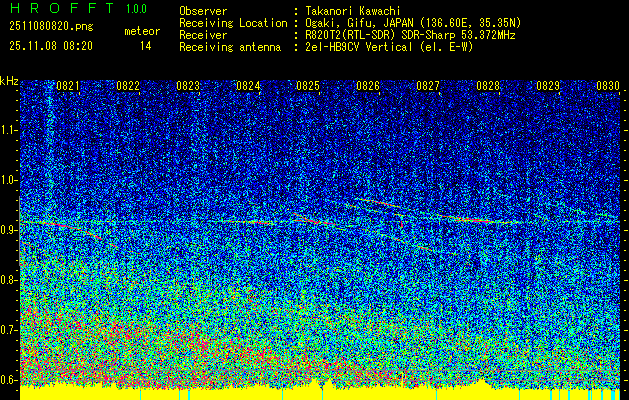This screenshot has height=400, width=629.
Task: Click time marker 0824
Action: pyautogui.click(x=248, y=85)
